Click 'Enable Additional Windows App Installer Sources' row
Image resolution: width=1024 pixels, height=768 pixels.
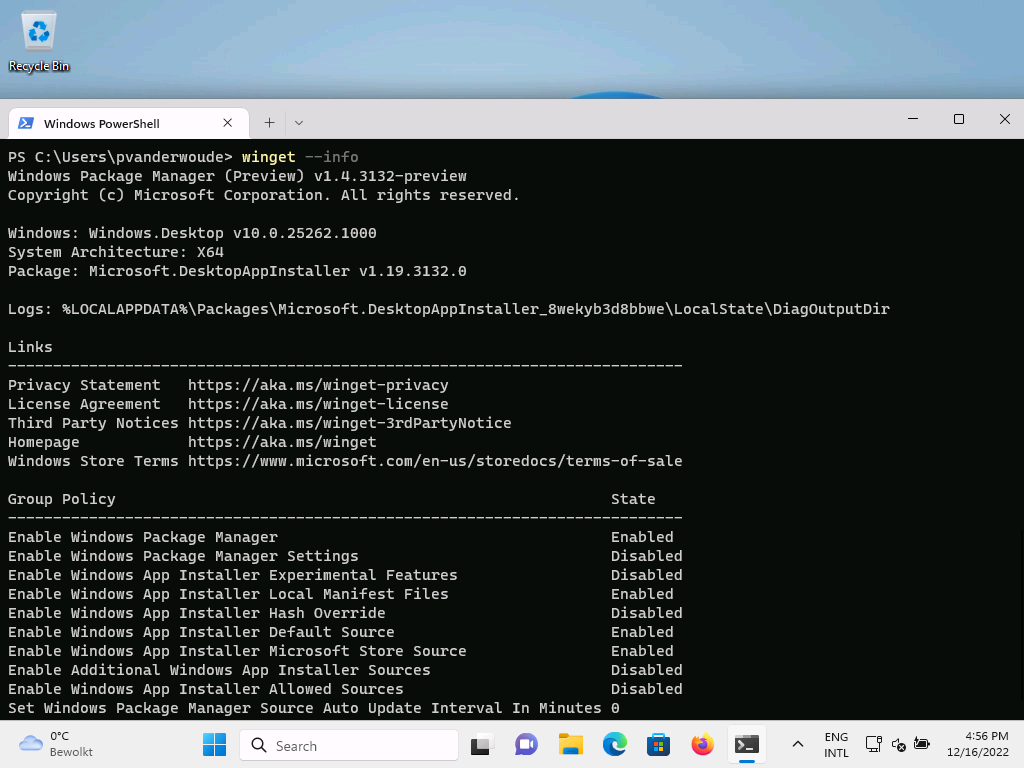click(x=345, y=669)
